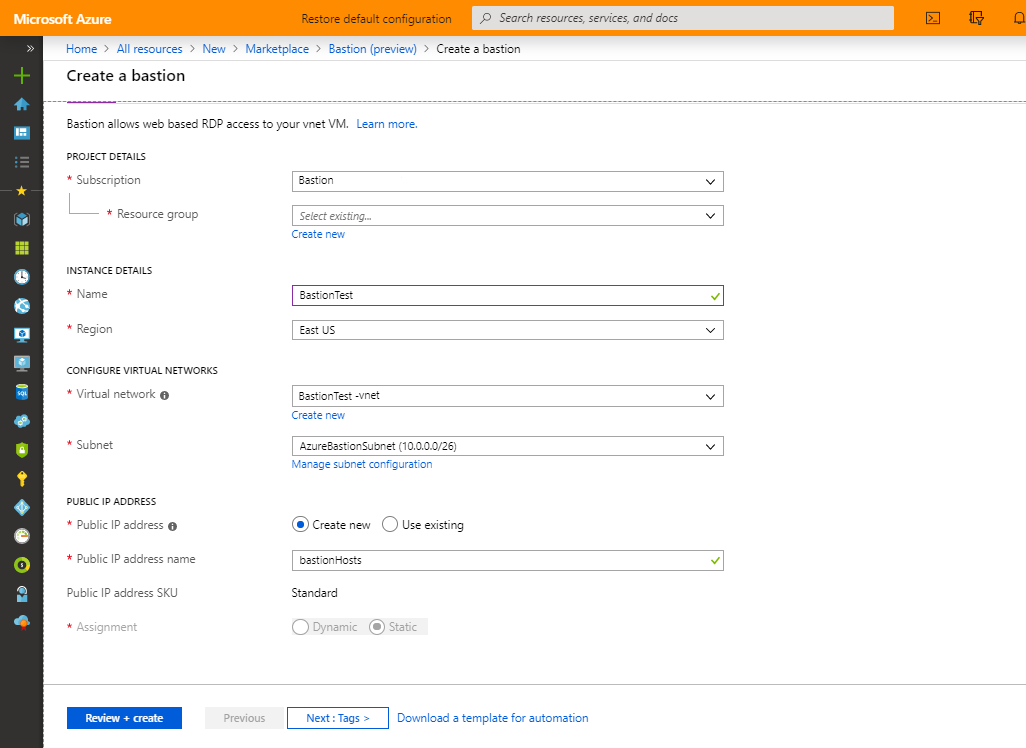The height and width of the screenshot is (748, 1026).
Task: Click Create new under Resource group
Action: 318,234
